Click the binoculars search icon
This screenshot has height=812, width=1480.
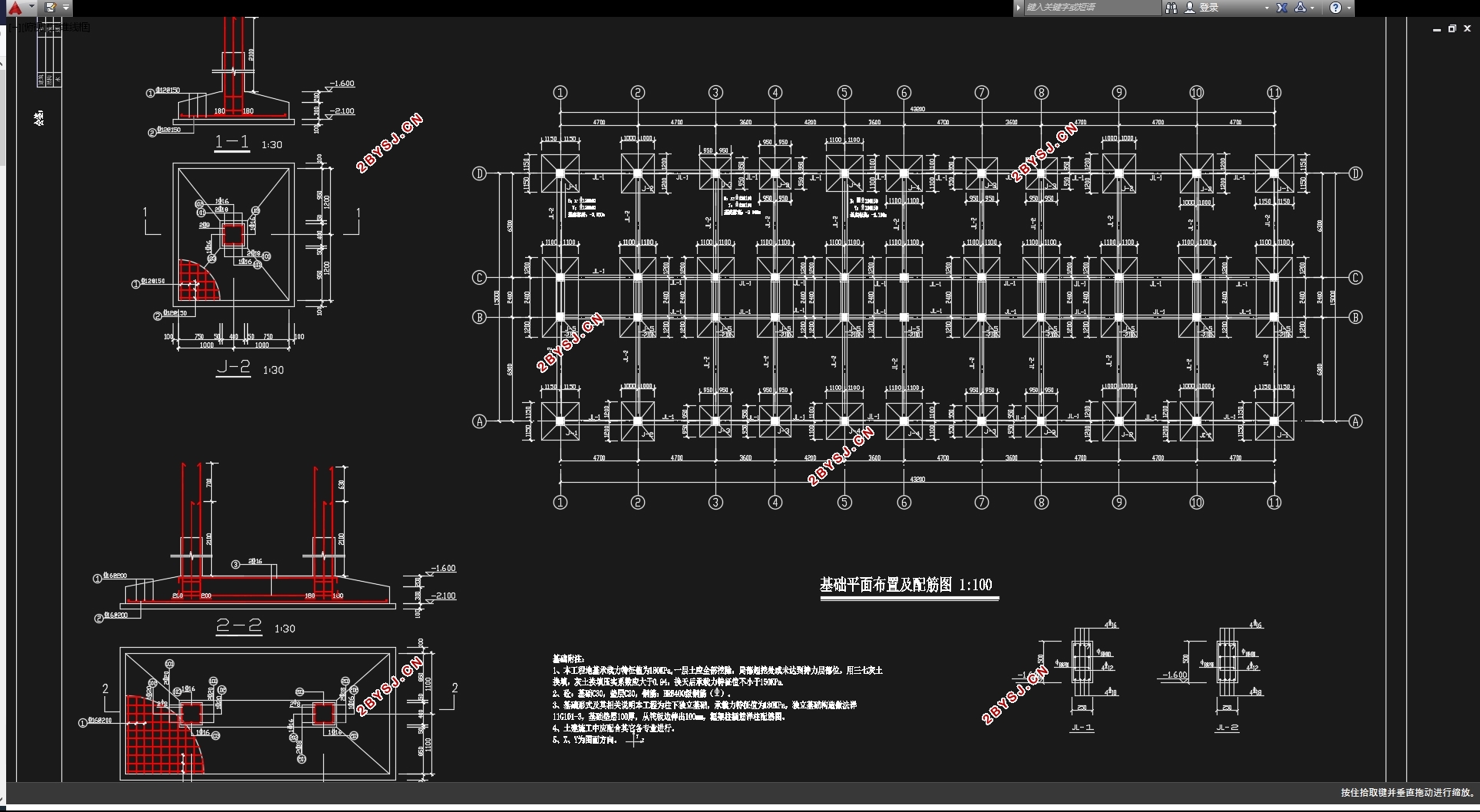pos(1171,8)
